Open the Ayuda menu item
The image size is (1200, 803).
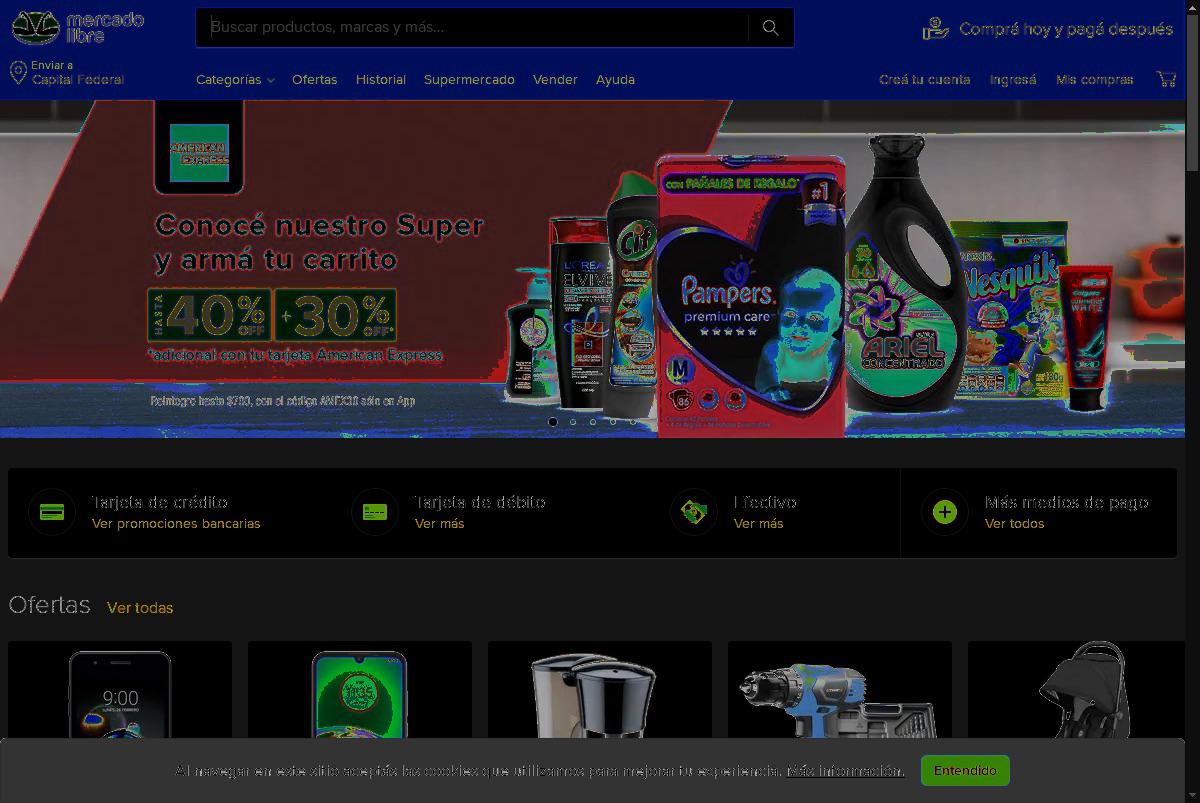pyautogui.click(x=615, y=79)
